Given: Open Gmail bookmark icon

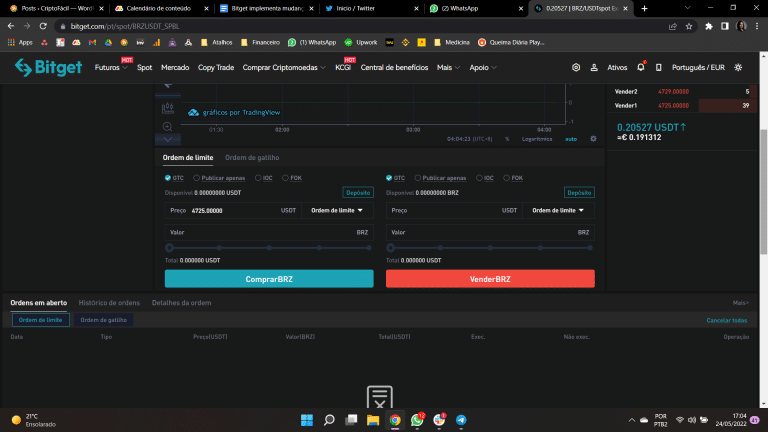Looking at the screenshot, I should click(92, 43).
